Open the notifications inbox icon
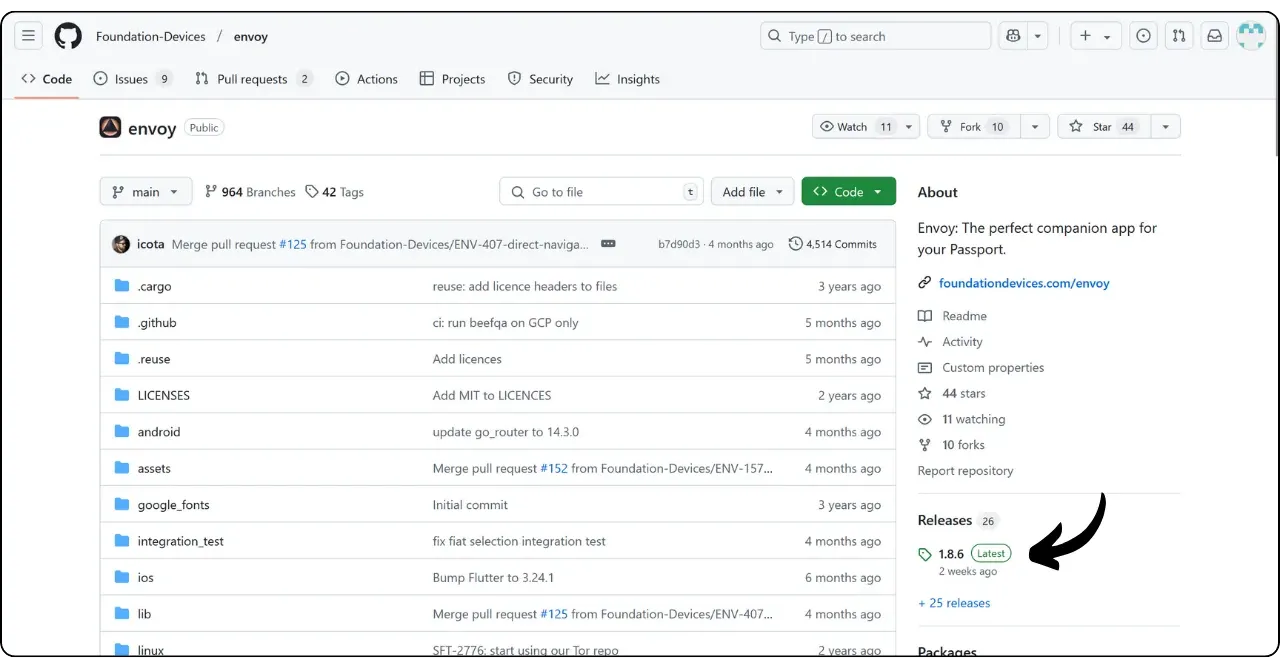This screenshot has height=668, width=1280. (1214, 36)
